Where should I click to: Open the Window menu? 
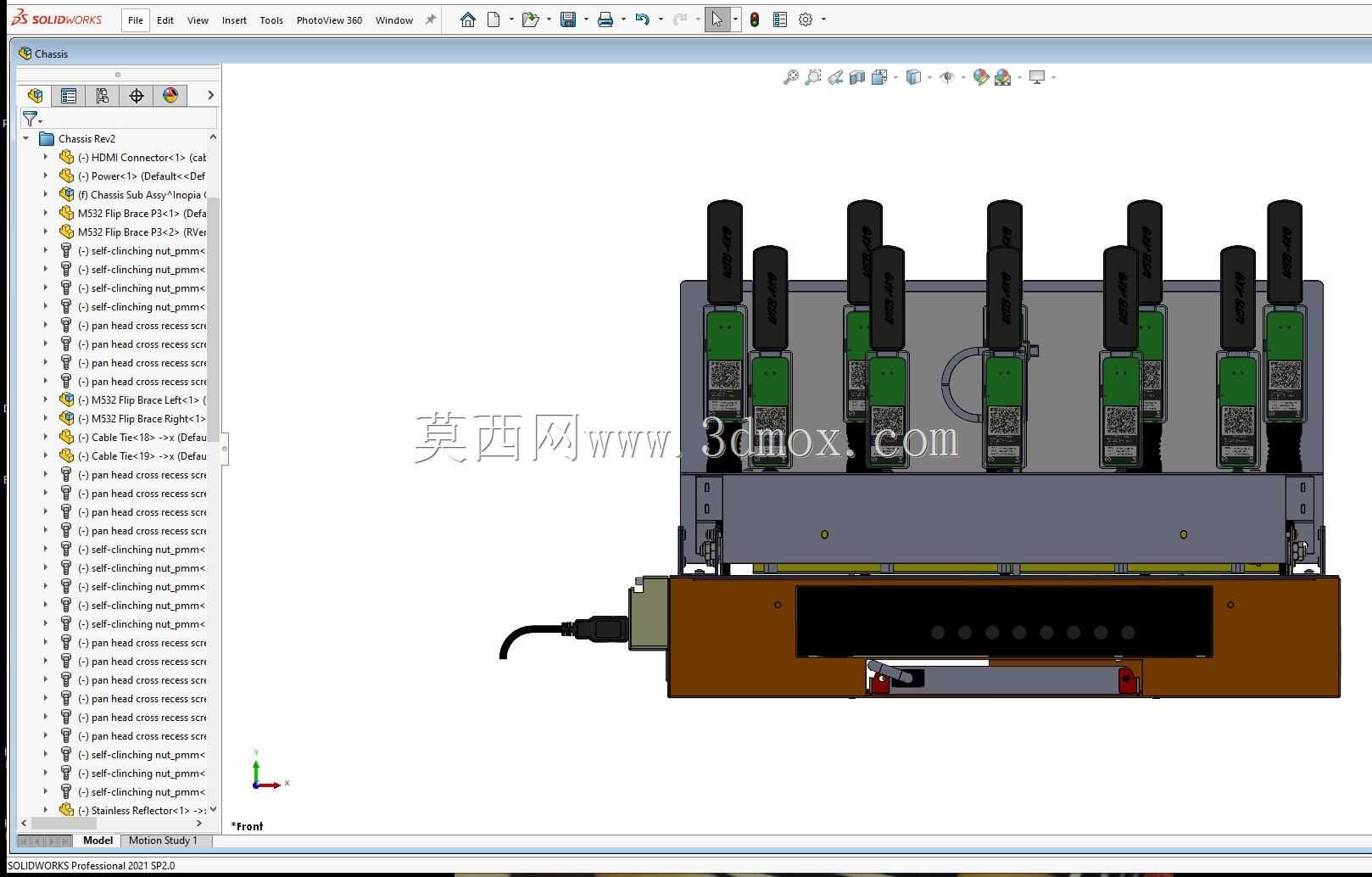(394, 20)
